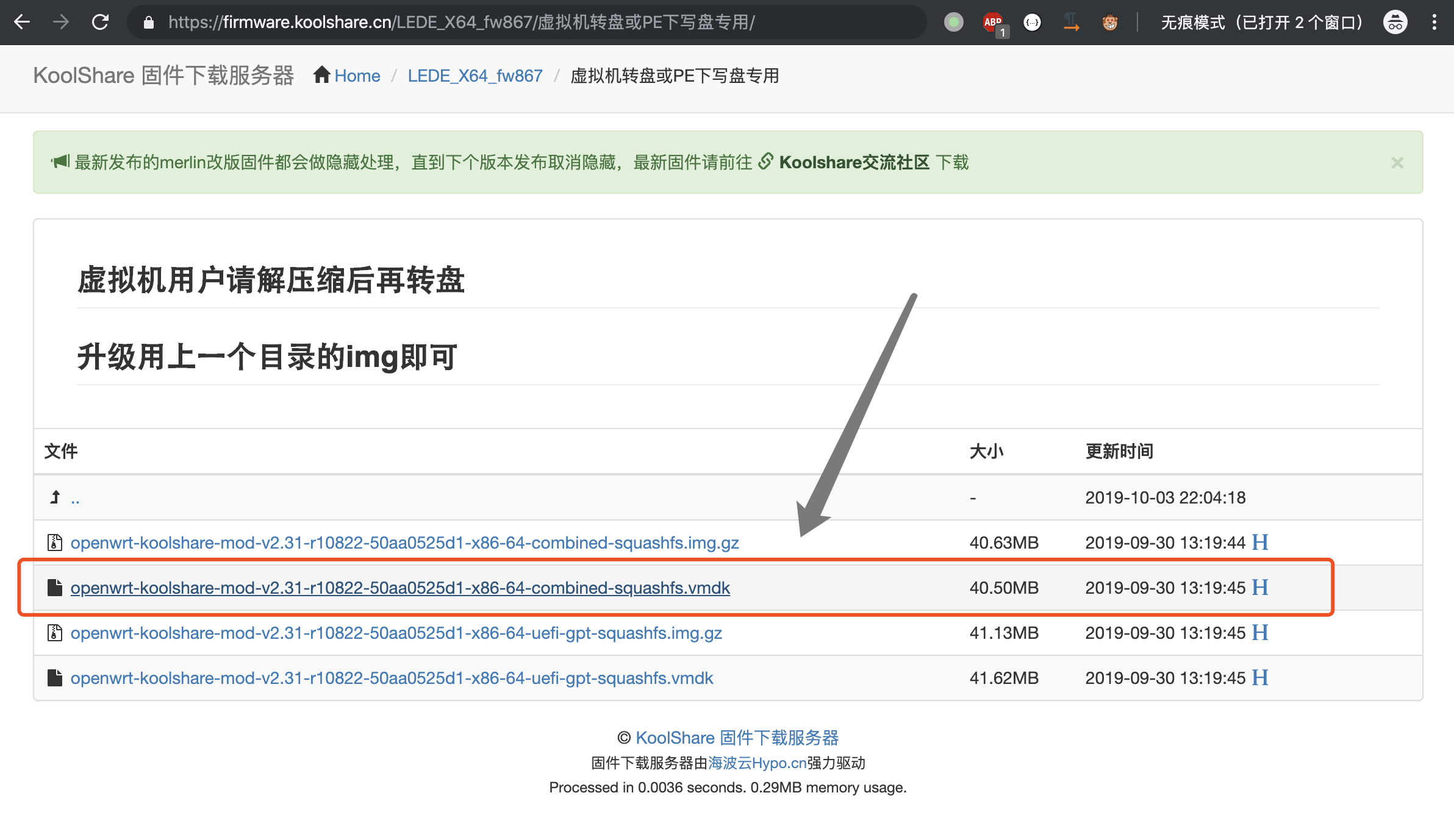Viewport: 1454px width, 840px height.
Task: Click the browser back button
Action: click(x=22, y=22)
